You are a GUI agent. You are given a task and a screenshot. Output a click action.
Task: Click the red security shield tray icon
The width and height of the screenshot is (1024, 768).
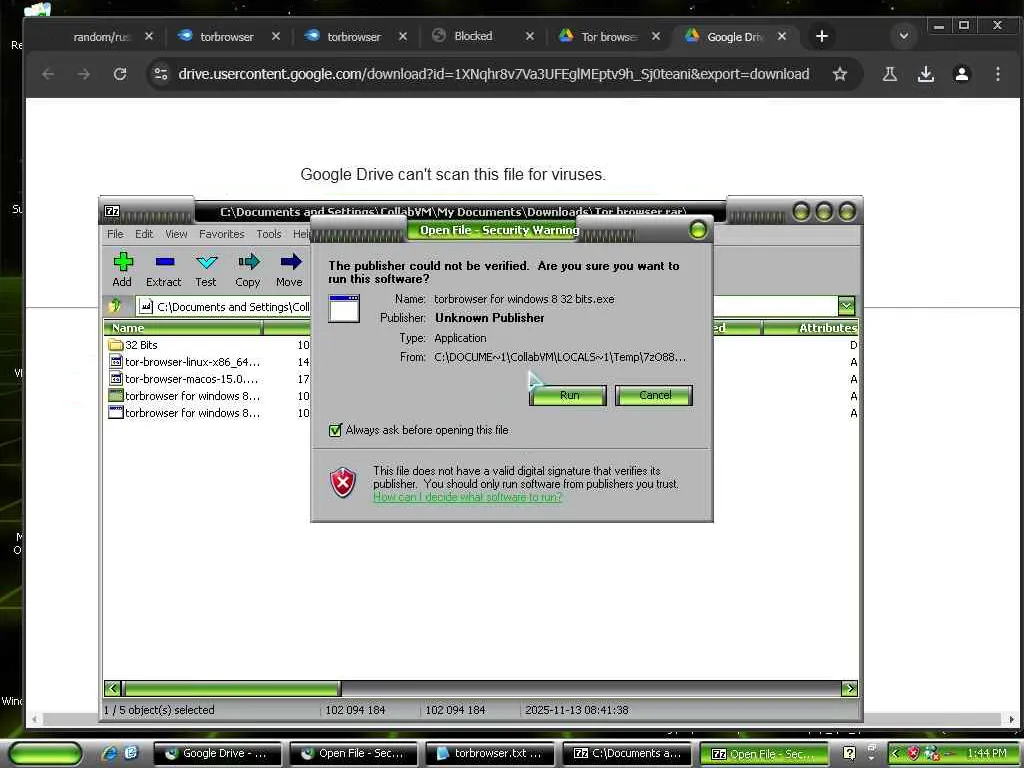click(x=914, y=753)
